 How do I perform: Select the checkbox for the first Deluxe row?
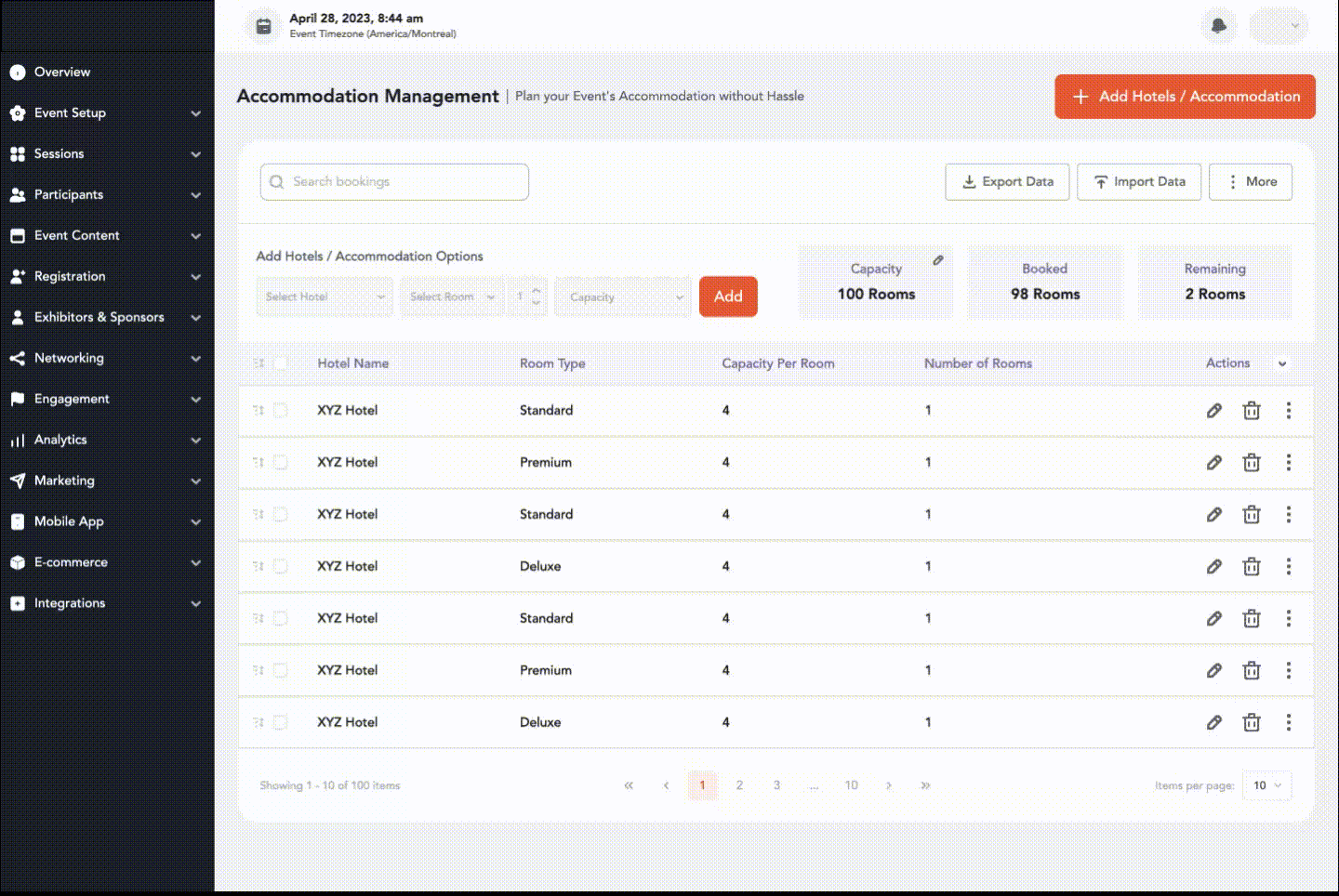[x=281, y=567]
